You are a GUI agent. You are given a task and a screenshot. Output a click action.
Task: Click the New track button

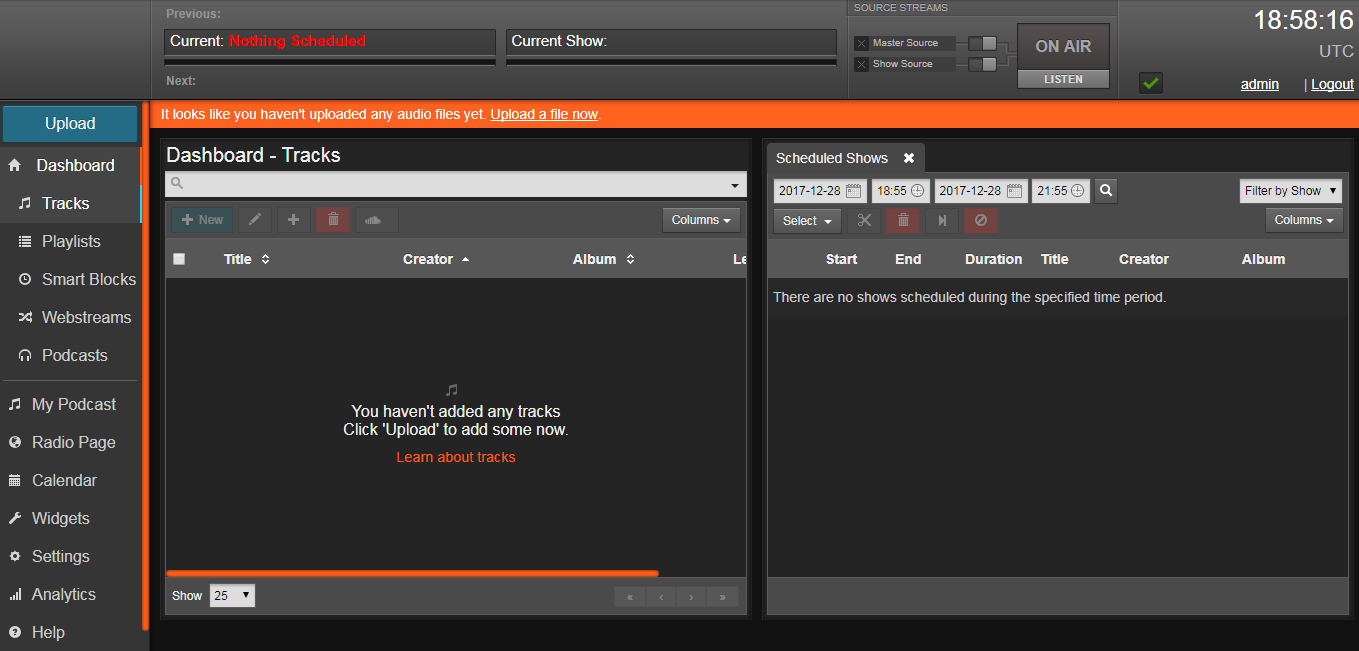(202, 220)
